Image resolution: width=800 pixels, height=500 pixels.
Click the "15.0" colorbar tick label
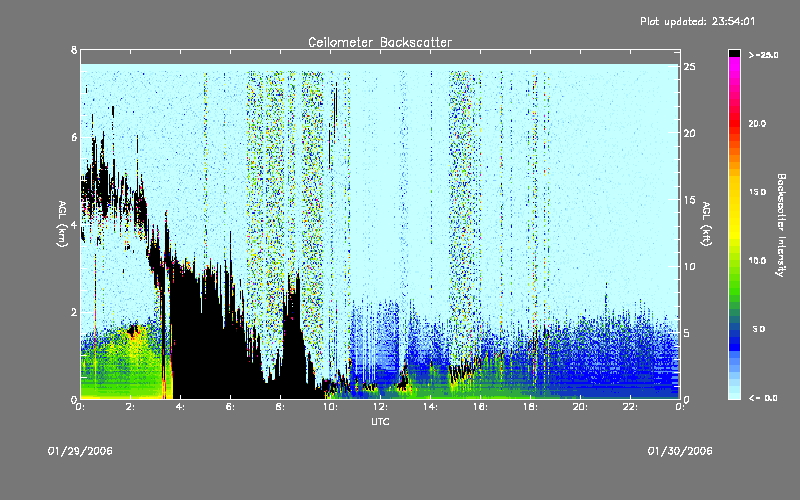pyautogui.click(x=757, y=192)
